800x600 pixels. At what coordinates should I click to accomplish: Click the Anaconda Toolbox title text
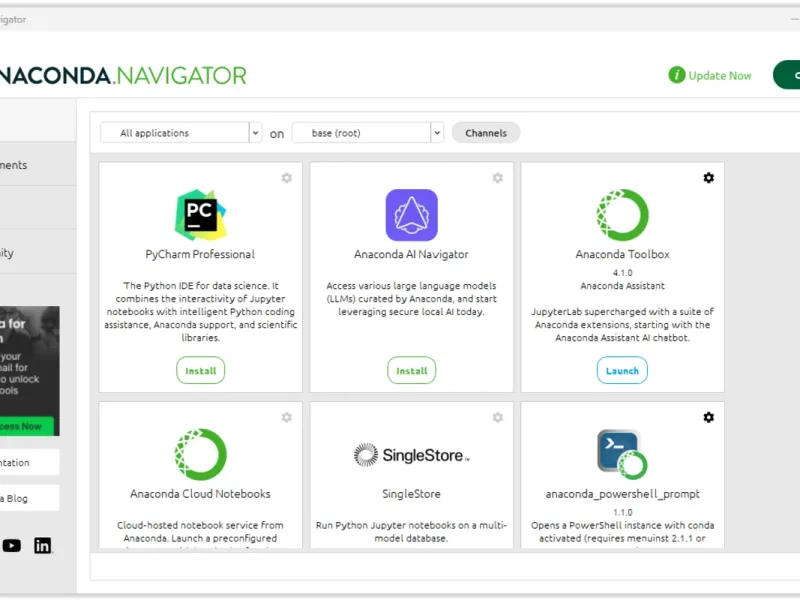(x=622, y=254)
